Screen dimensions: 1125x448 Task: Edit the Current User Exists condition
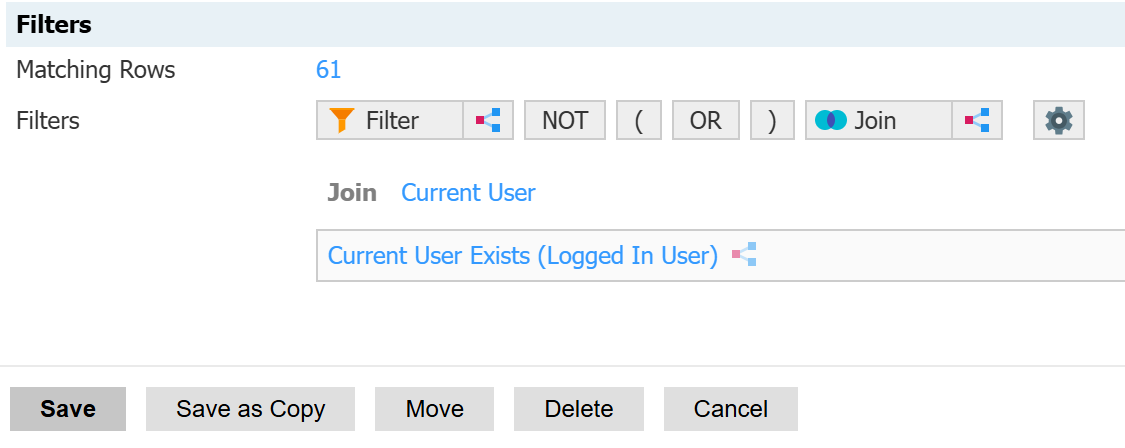522,255
